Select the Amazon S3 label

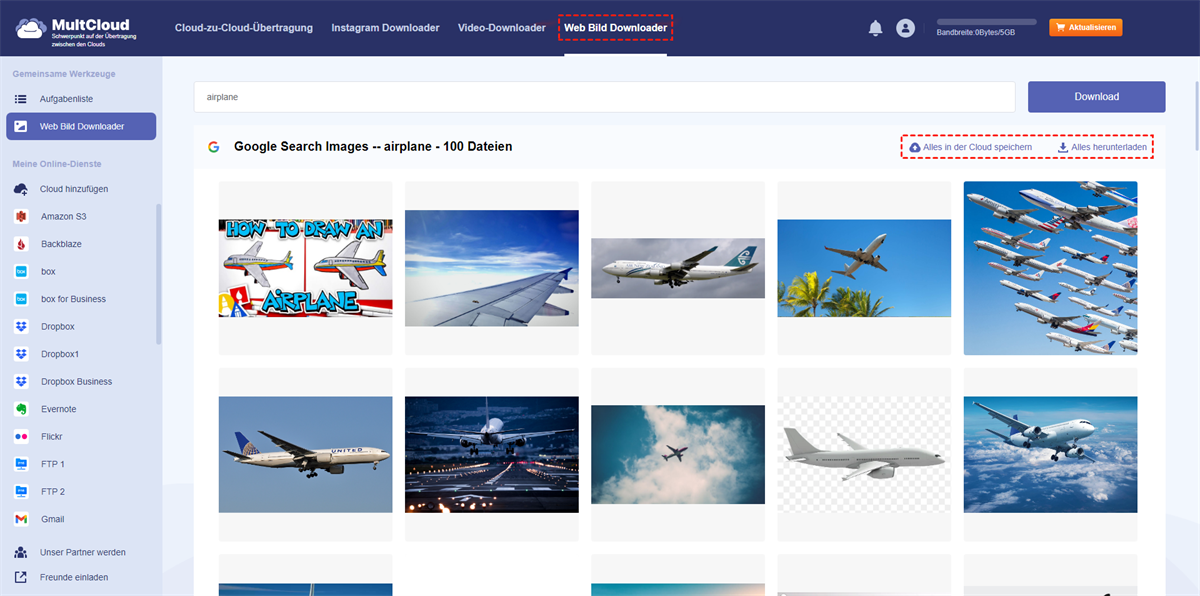click(64, 216)
